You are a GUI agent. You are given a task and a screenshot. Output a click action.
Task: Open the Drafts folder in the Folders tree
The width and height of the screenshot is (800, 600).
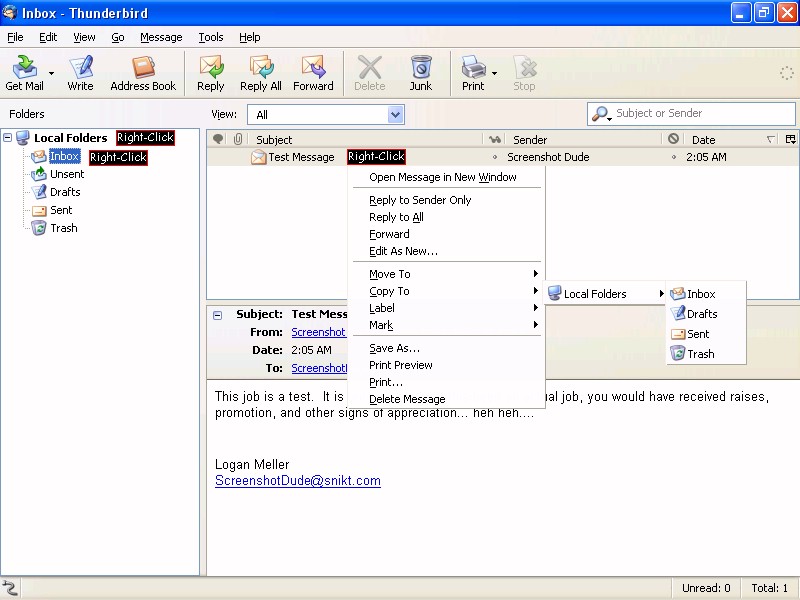click(65, 192)
